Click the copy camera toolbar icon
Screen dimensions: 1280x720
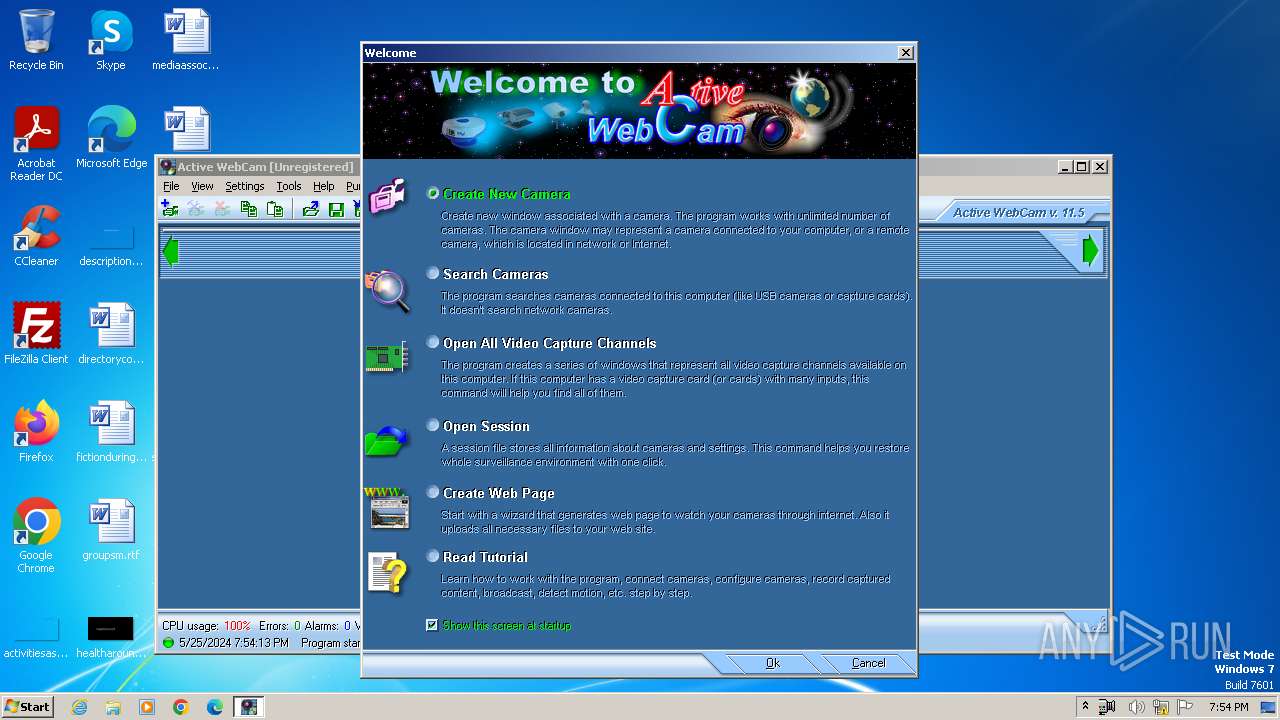click(249, 209)
